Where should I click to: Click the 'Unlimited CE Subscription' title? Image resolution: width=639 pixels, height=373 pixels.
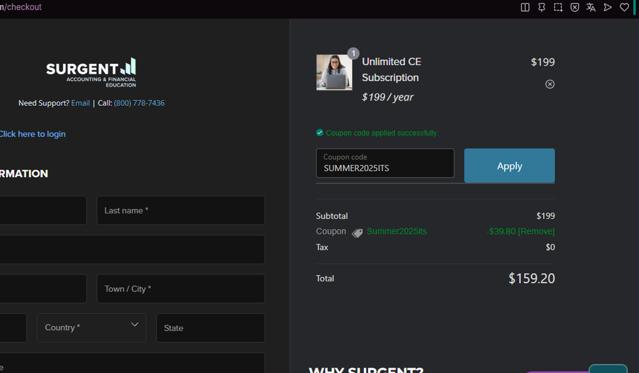[392, 70]
